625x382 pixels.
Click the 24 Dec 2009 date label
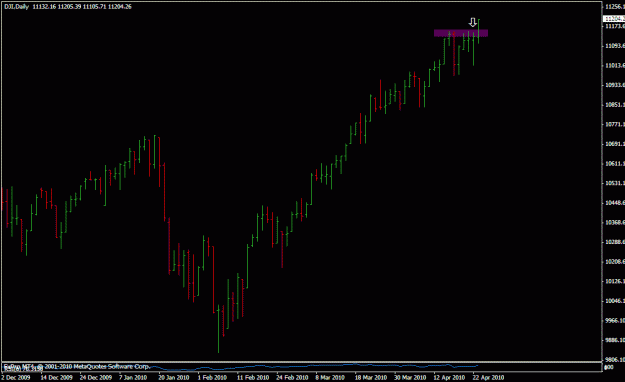coord(96,377)
